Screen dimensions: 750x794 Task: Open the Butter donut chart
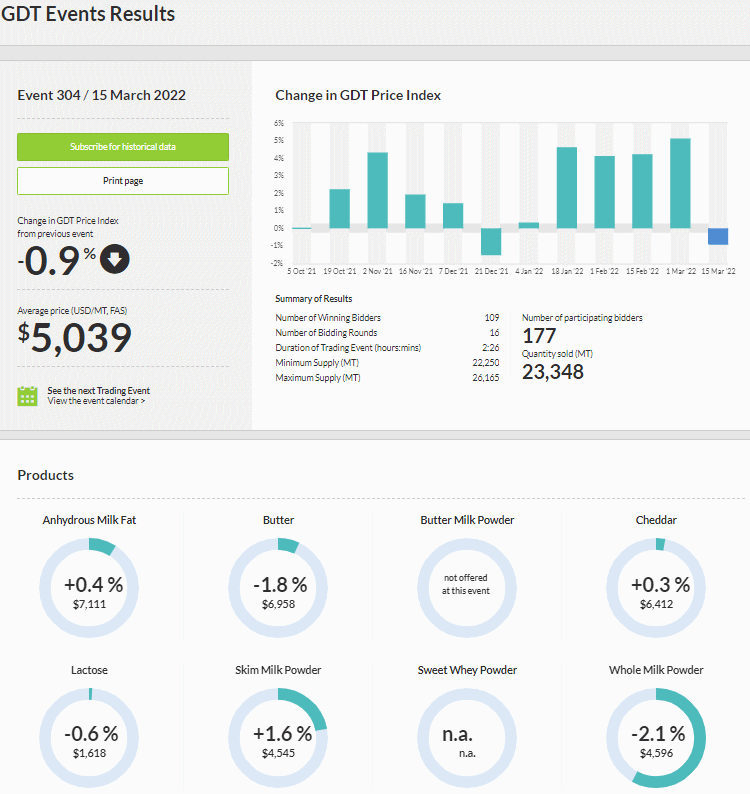278,588
